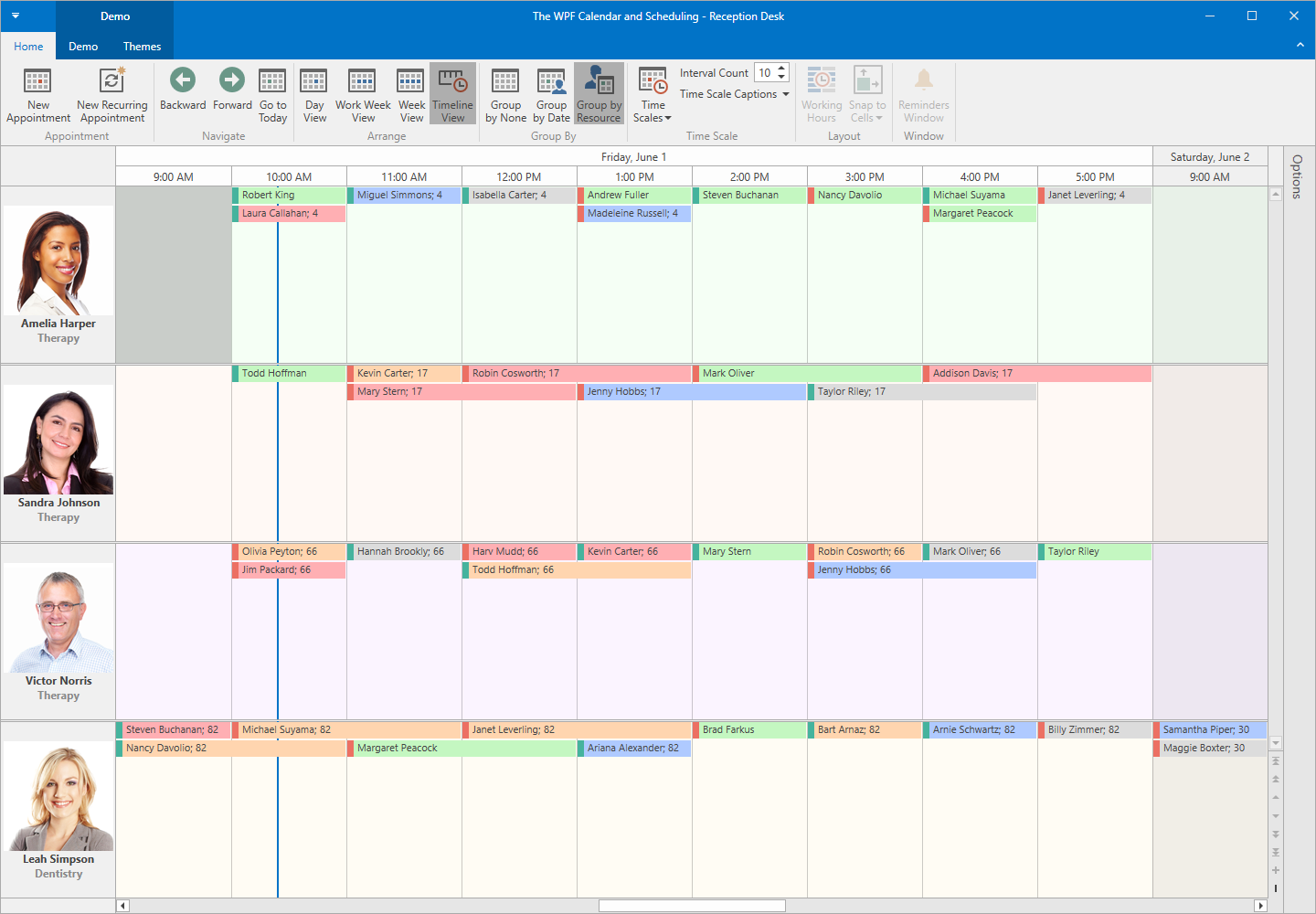Open the Reminders Window
1316x914 pixels.
click(x=923, y=95)
